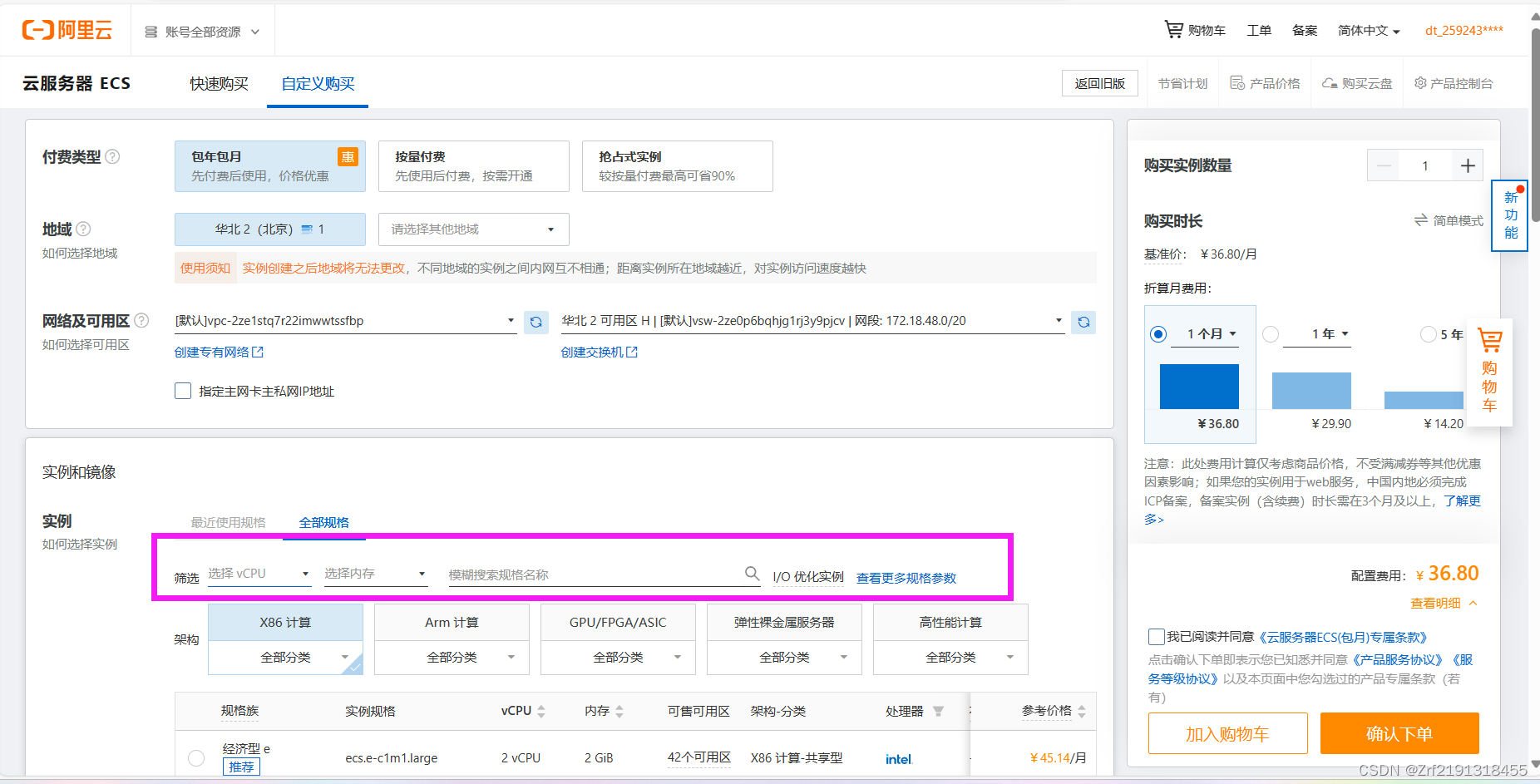Viewport: 1540px width, 784px height.
Task: Open 节省计划
Action: pyautogui.click(x=1182, y=83)
